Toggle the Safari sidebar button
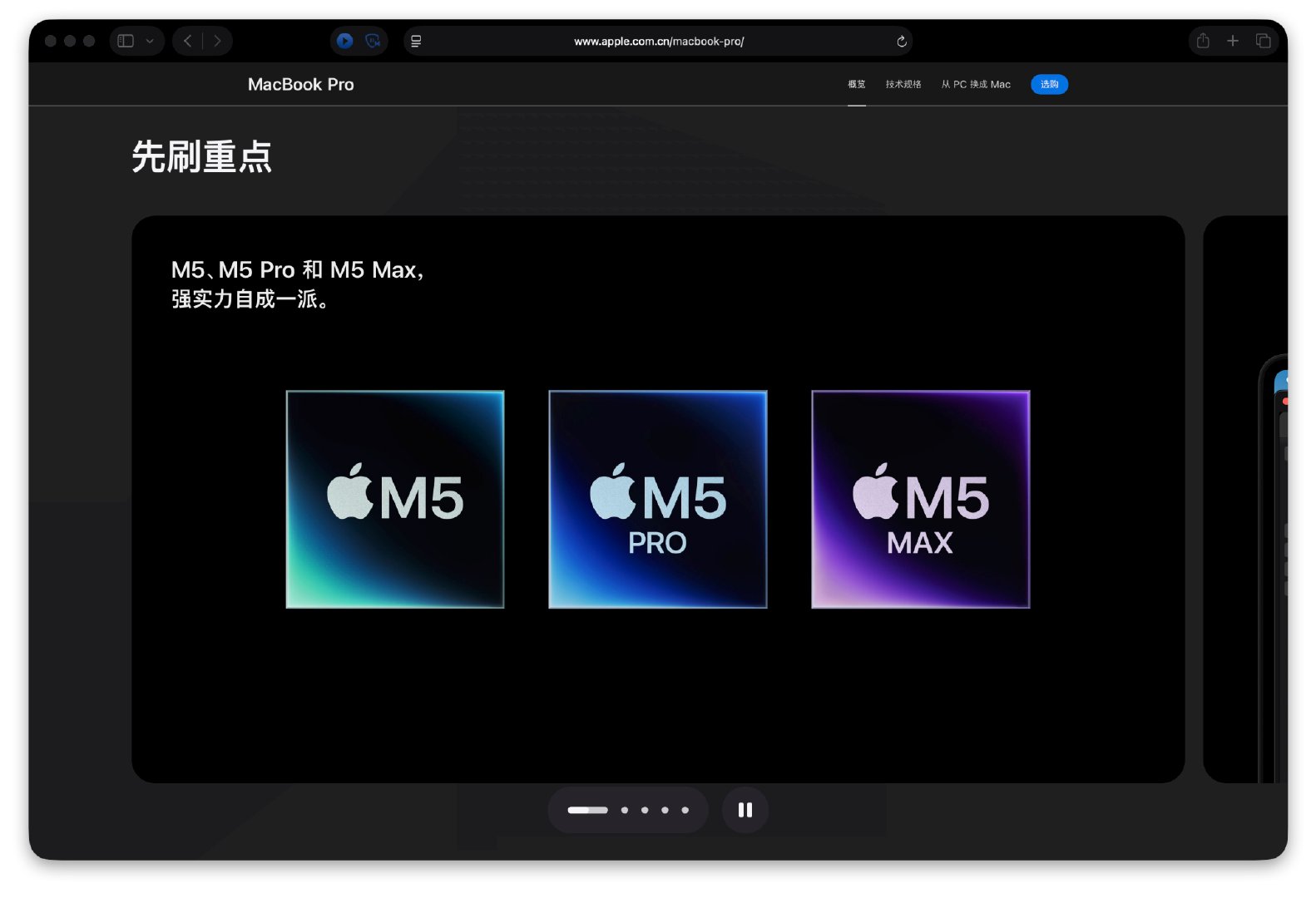 [126, 41]
